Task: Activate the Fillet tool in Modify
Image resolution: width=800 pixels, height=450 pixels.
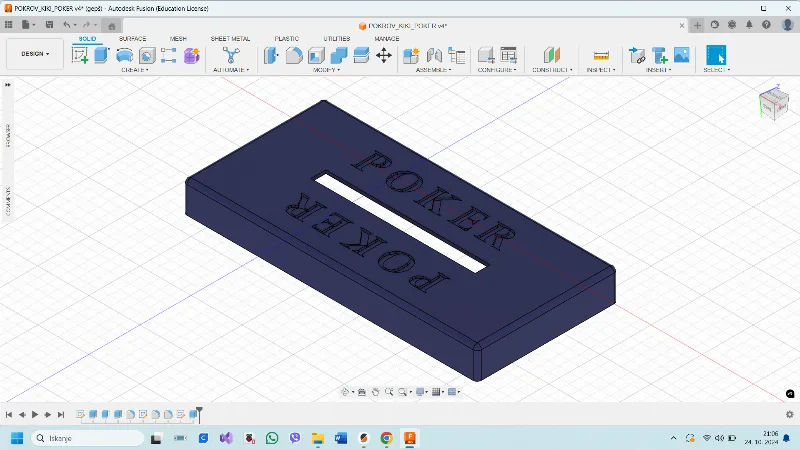Action: point(294,55)
